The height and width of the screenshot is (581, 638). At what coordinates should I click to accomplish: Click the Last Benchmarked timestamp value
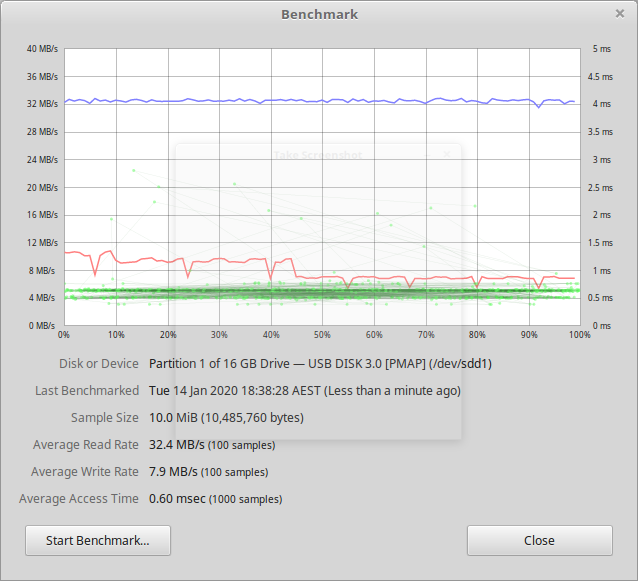(304, 390)
